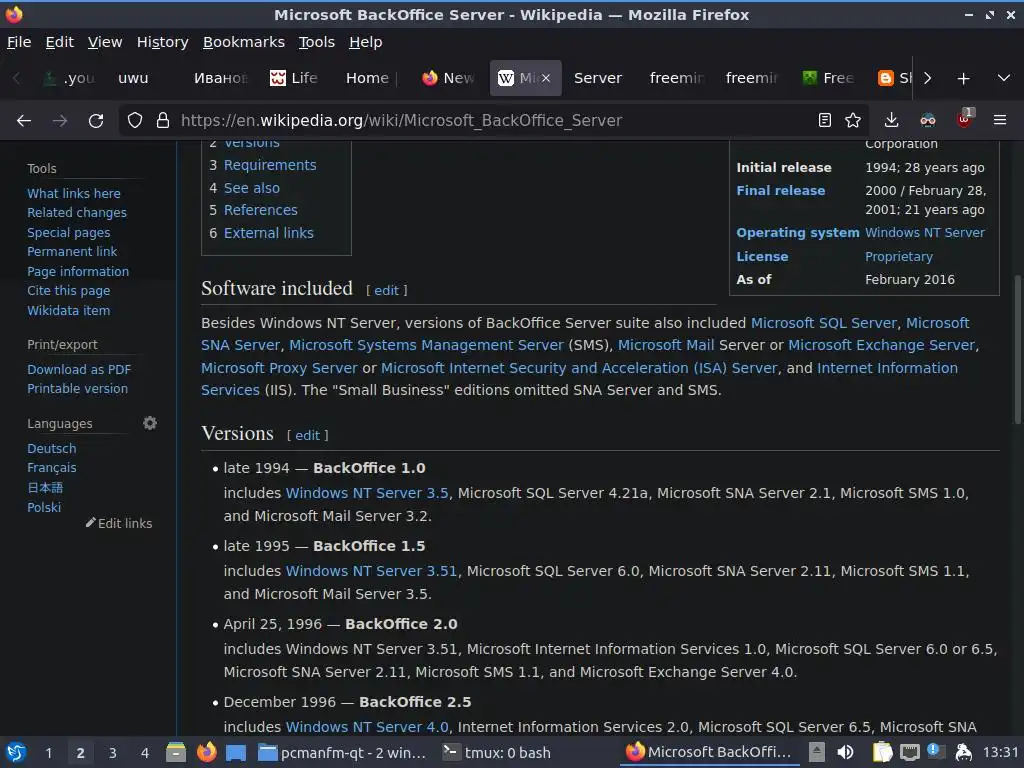Open a new tab with plus icon
Screen dimensions: 1024x768
pos(963,78)
